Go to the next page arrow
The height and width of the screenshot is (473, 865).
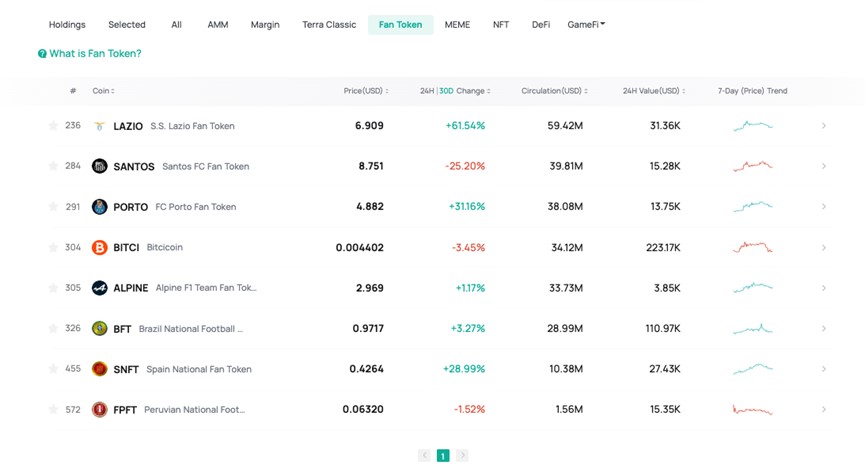click(x=462, y=455)
